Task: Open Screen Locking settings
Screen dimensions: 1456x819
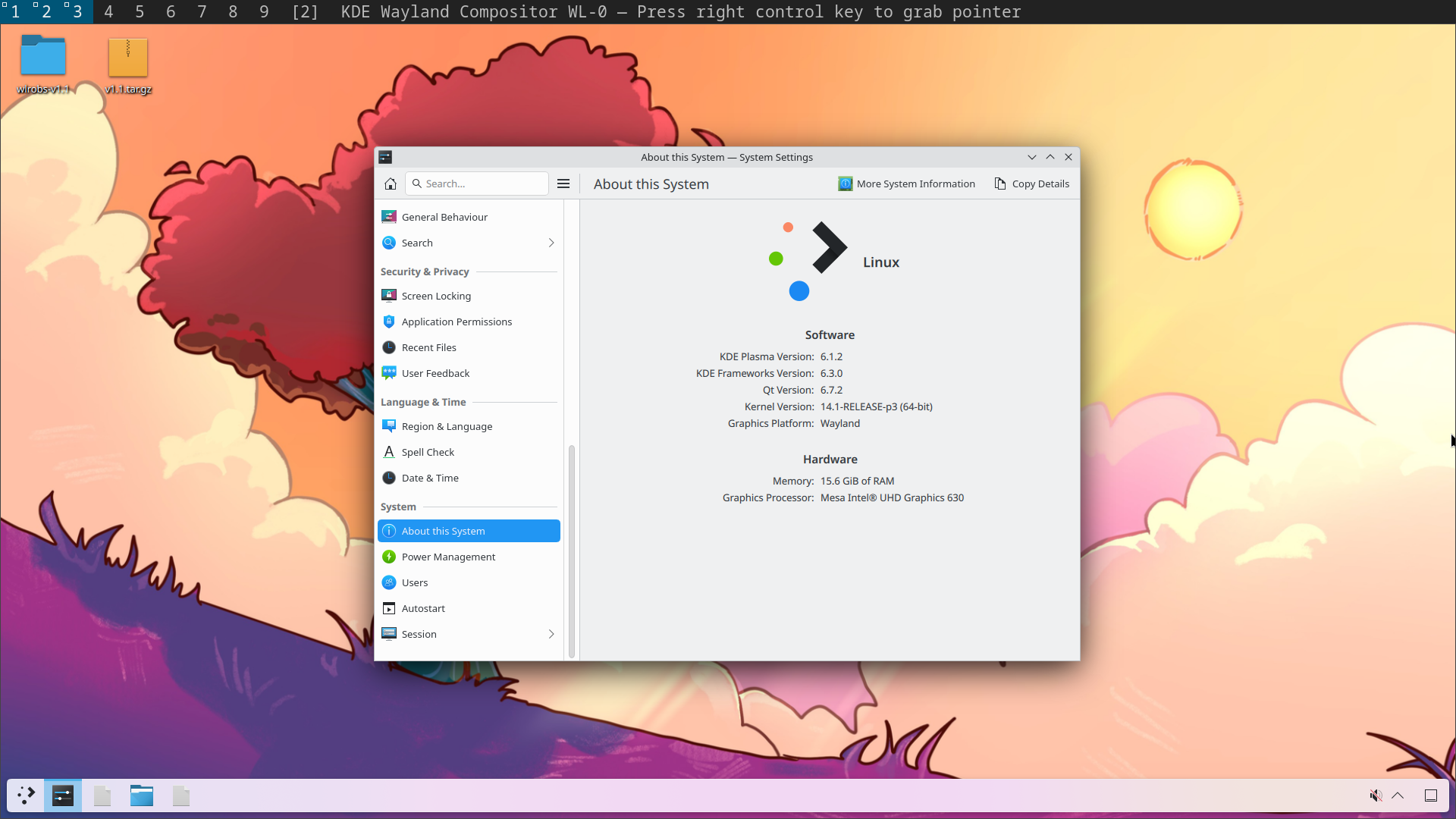Action: coord(436,296)
